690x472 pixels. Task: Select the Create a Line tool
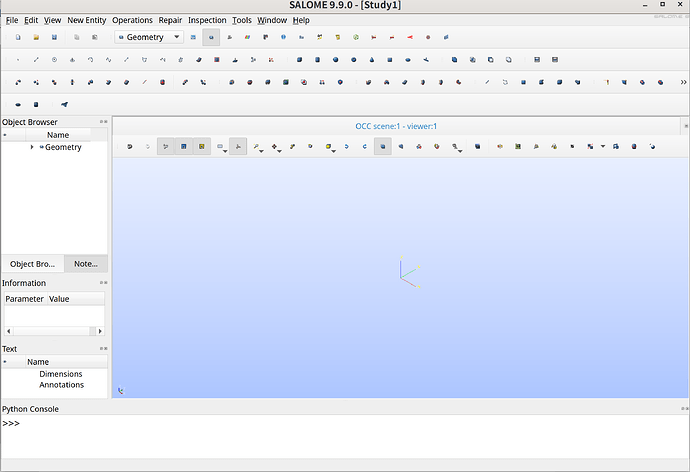pos(36,60)
